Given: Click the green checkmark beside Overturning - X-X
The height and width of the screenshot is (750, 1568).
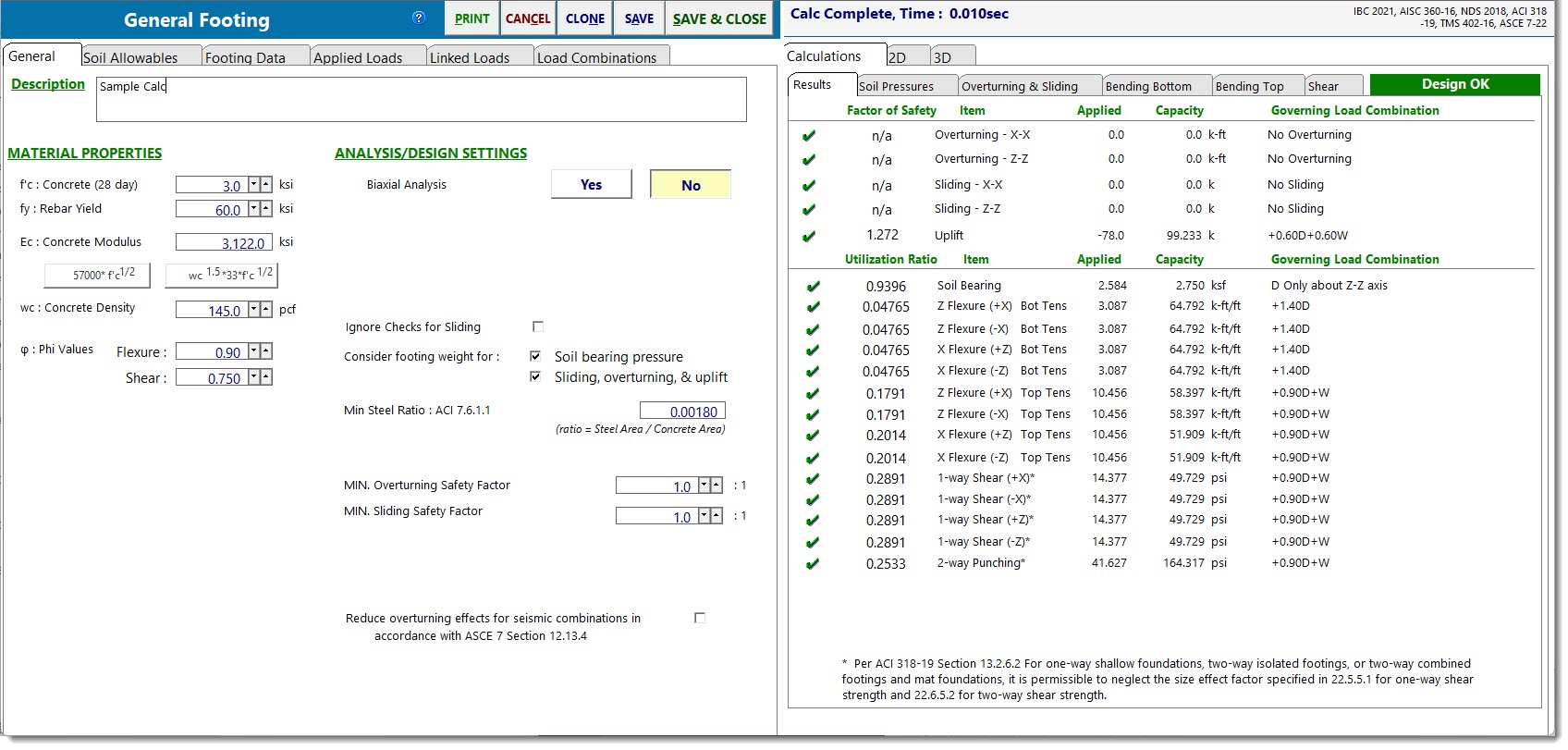Looking at the screenshot, I should click(809, 135).
